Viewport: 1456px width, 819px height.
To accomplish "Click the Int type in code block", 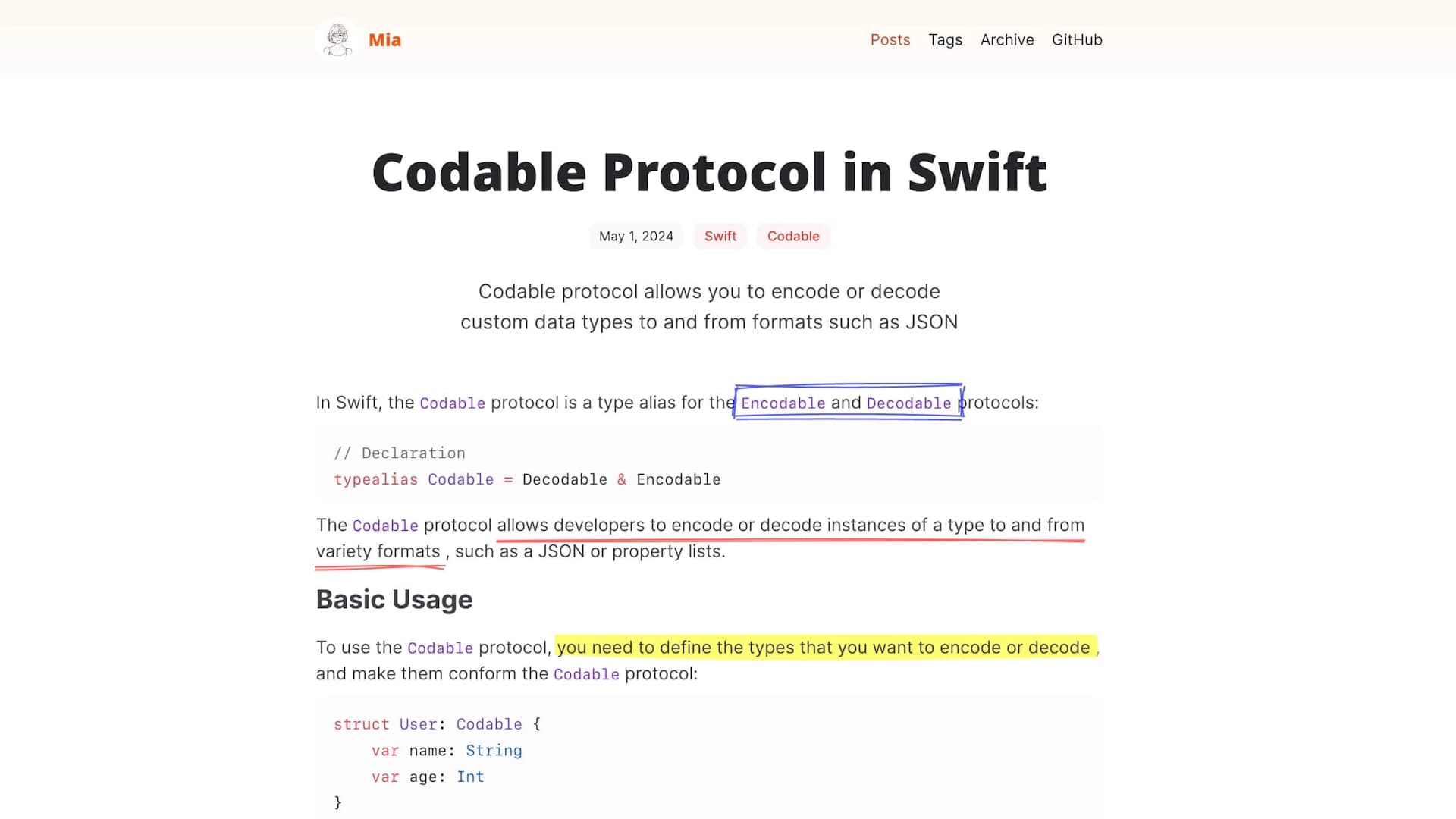I will tap(470, 777).
